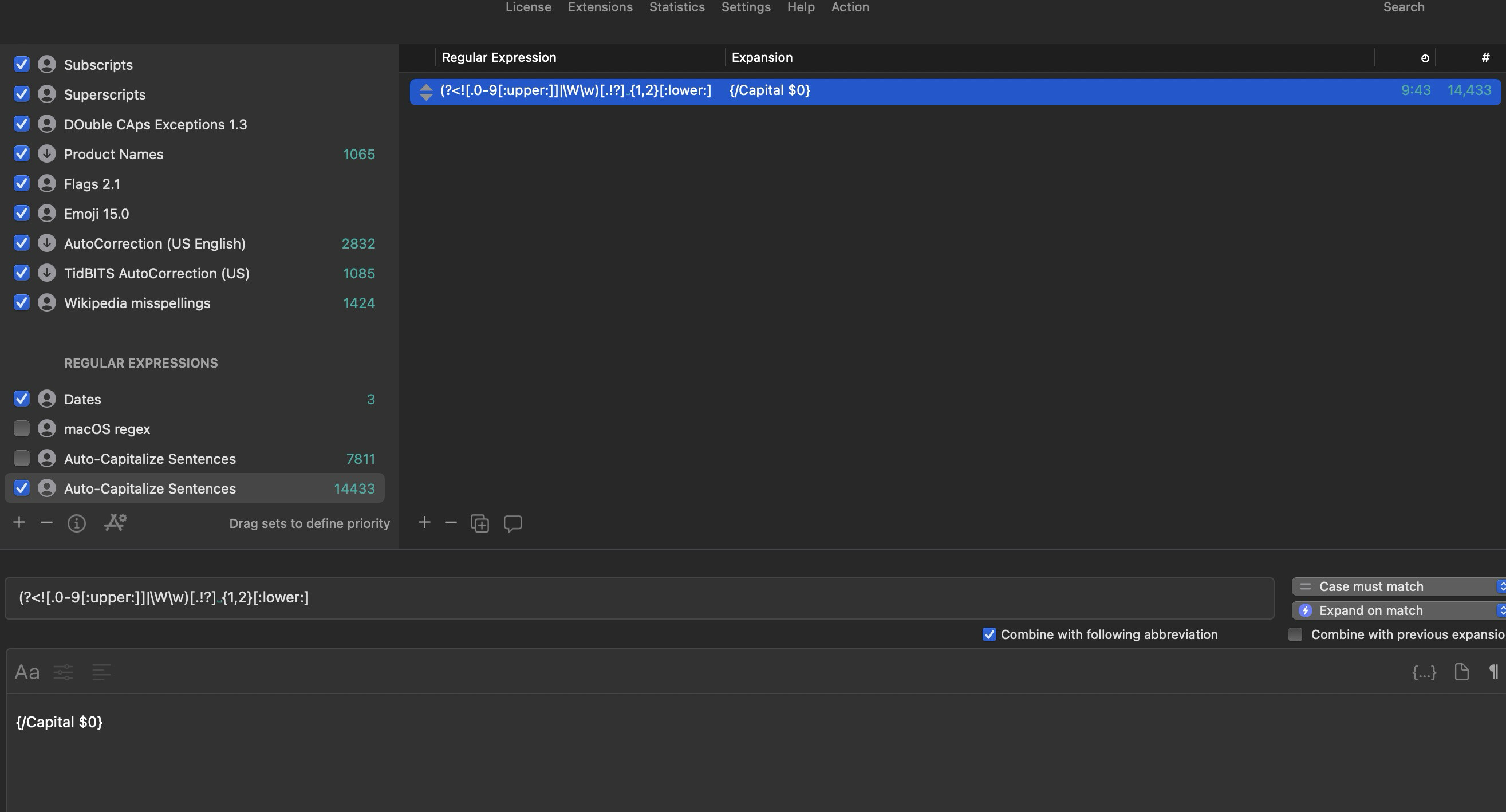Open the Aa font format menu
Image resolution: width=1506 pixels, height=812 pixels.
click(27, 672)
